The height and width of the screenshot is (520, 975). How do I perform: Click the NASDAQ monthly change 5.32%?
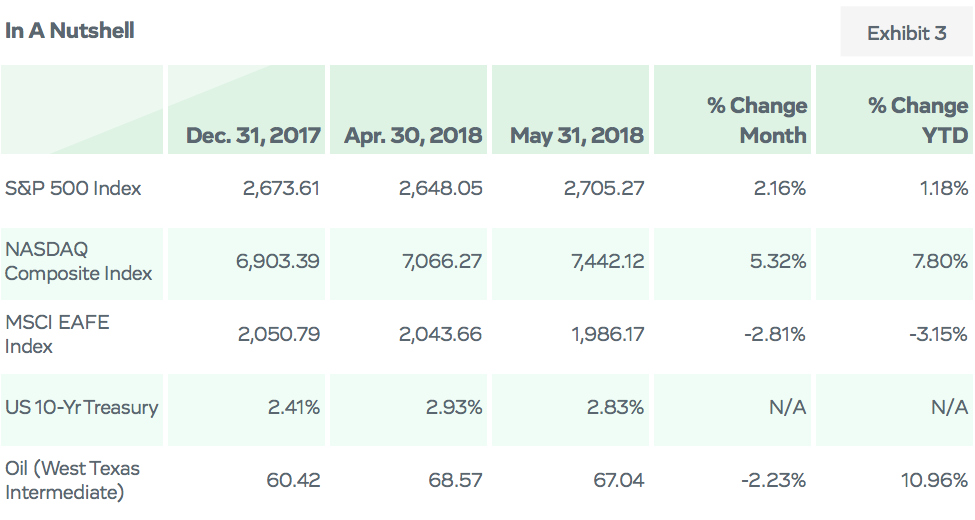[x=778, y=261]
